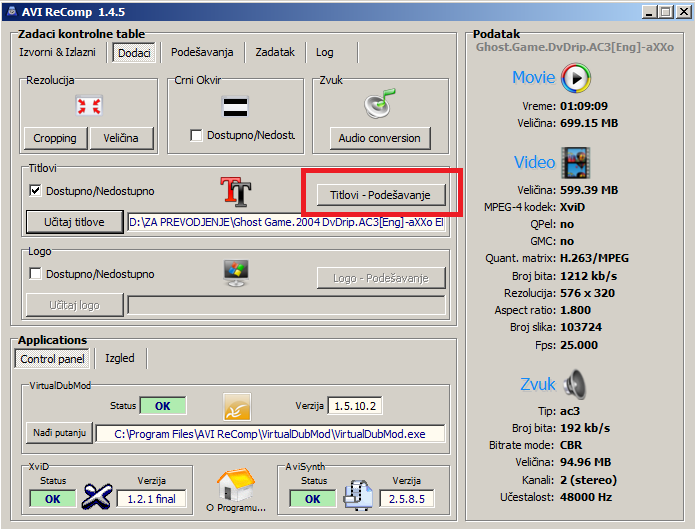Click the AVI ReComp title bar icon
695x529 pixels.
point(12,11)
